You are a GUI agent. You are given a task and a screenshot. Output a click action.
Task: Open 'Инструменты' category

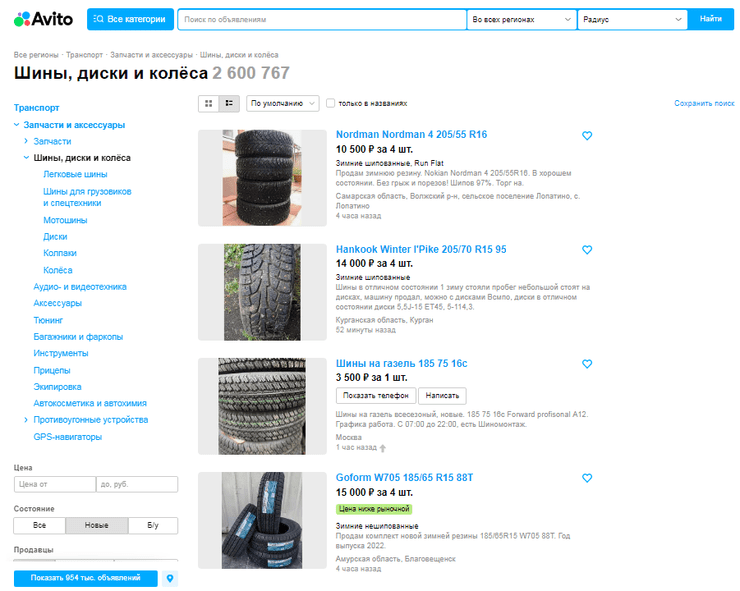pos(61,353)
